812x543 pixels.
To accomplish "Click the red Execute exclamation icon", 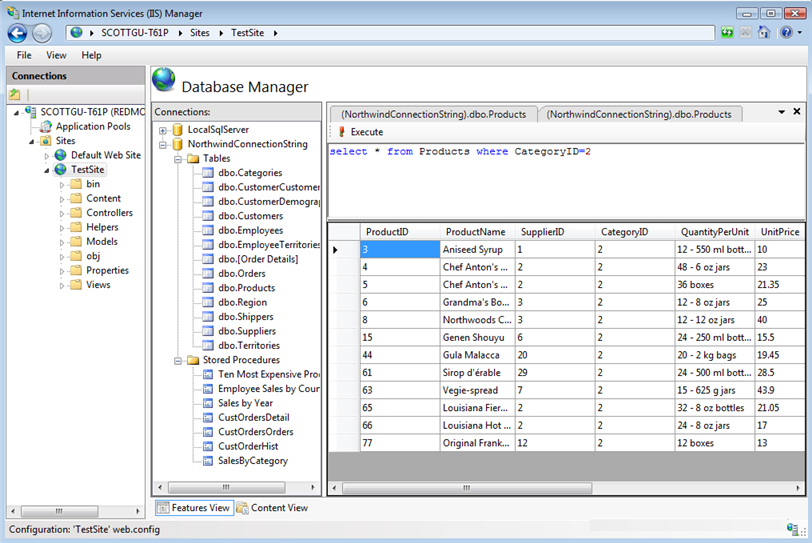I will coord(341,132).
